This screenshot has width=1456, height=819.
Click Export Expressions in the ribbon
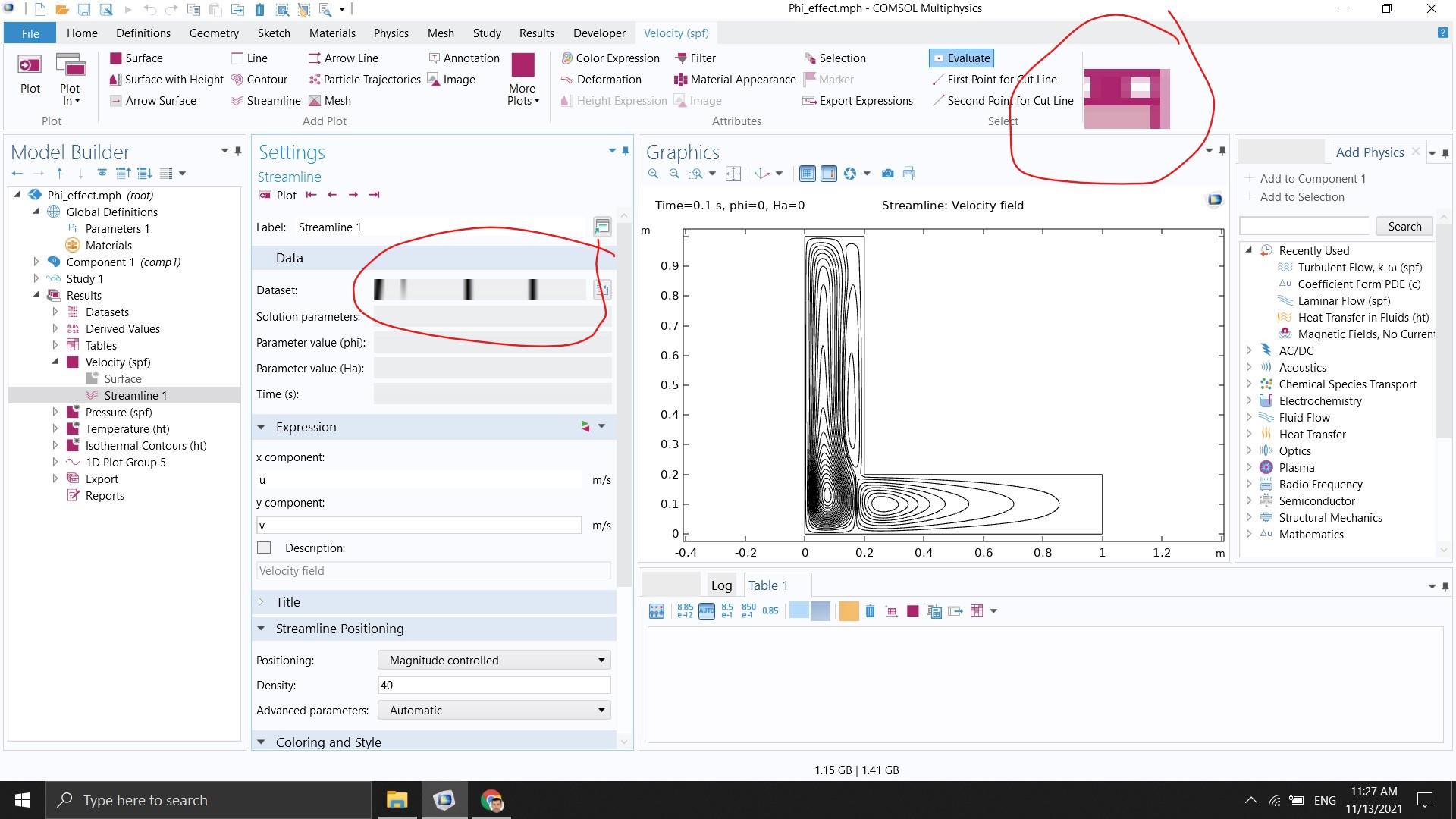858,101
